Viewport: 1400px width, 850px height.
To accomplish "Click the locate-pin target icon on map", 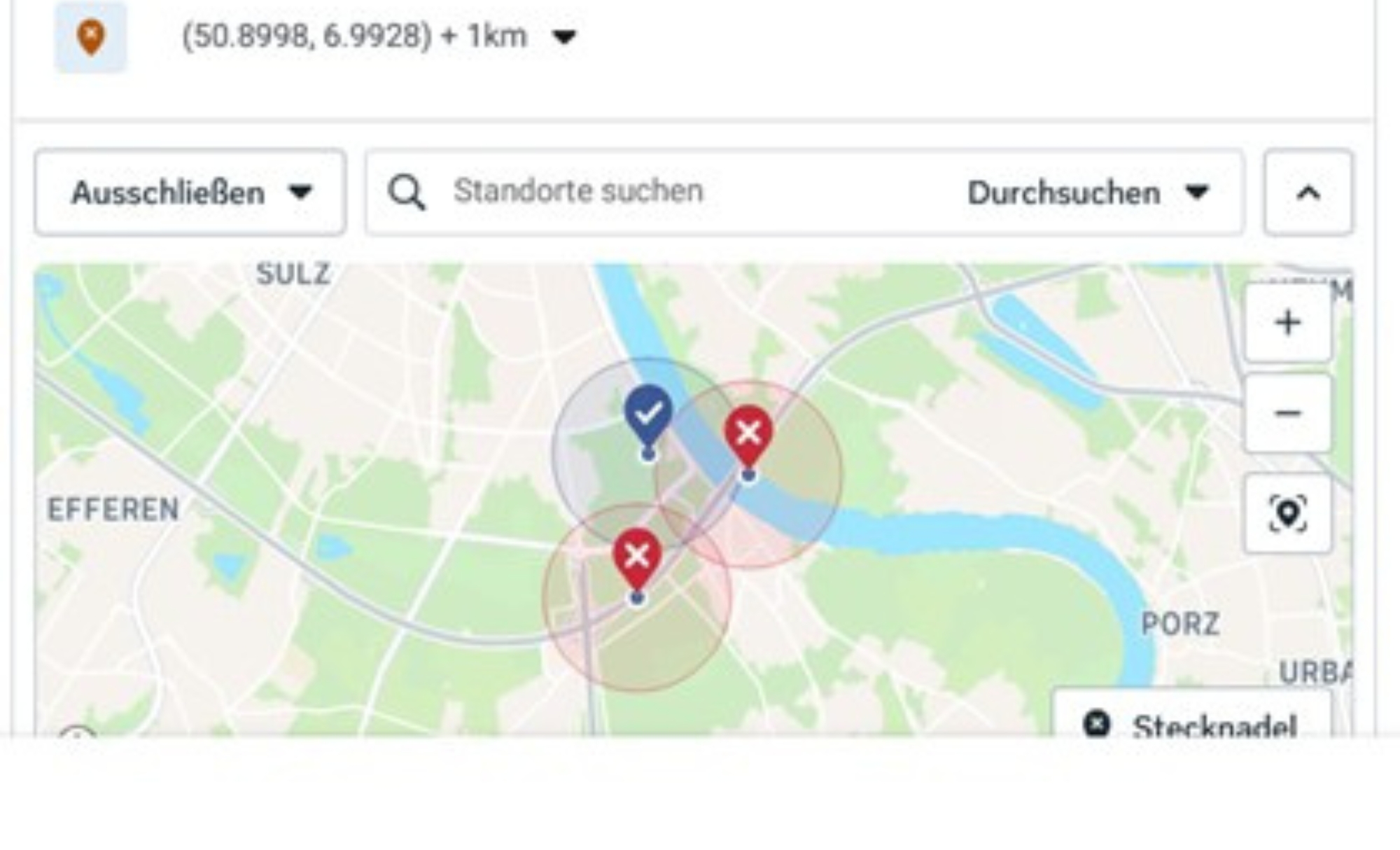I will tap(1287, 514).
